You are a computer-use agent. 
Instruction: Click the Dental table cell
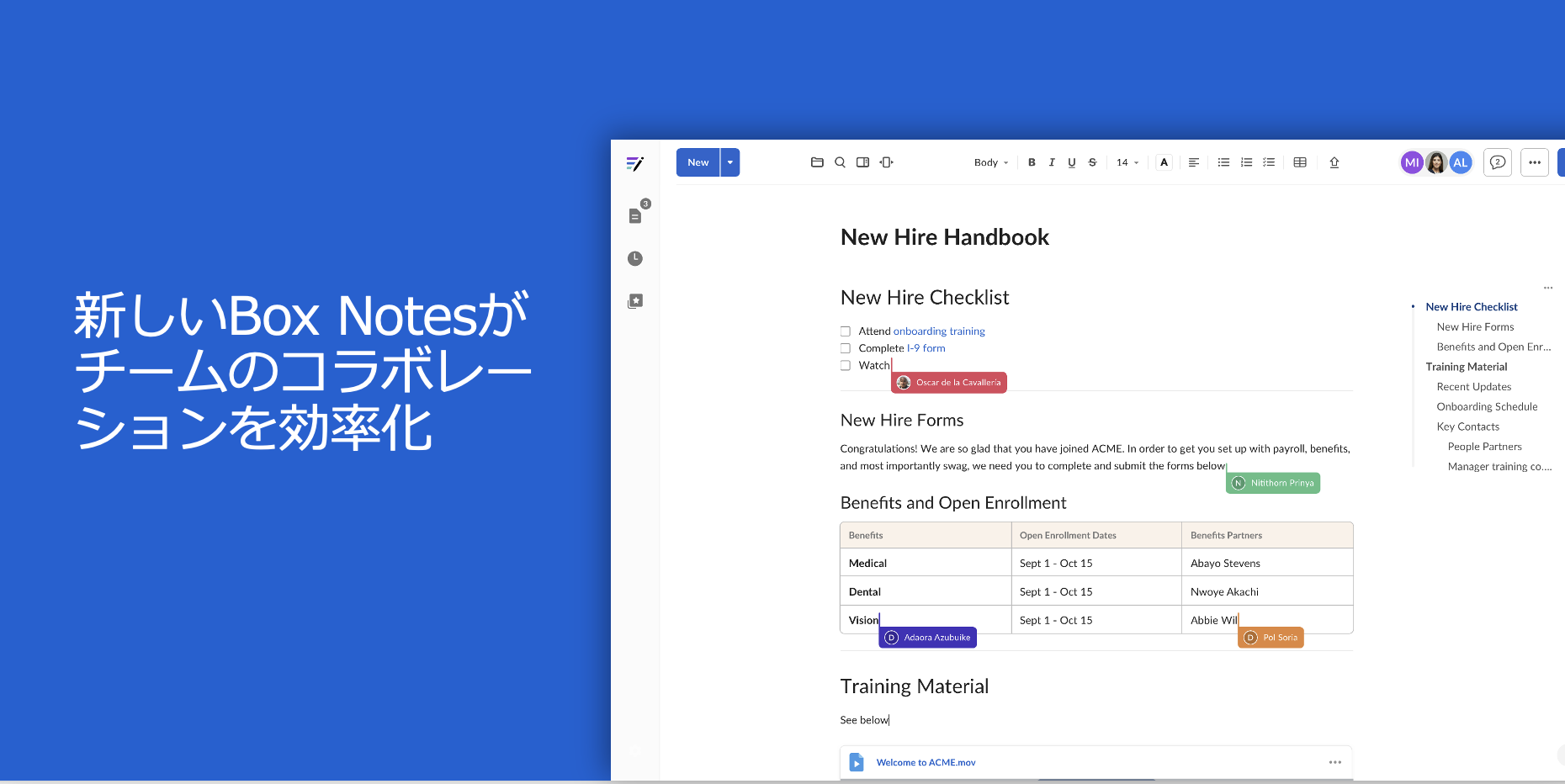pos(926,591)
